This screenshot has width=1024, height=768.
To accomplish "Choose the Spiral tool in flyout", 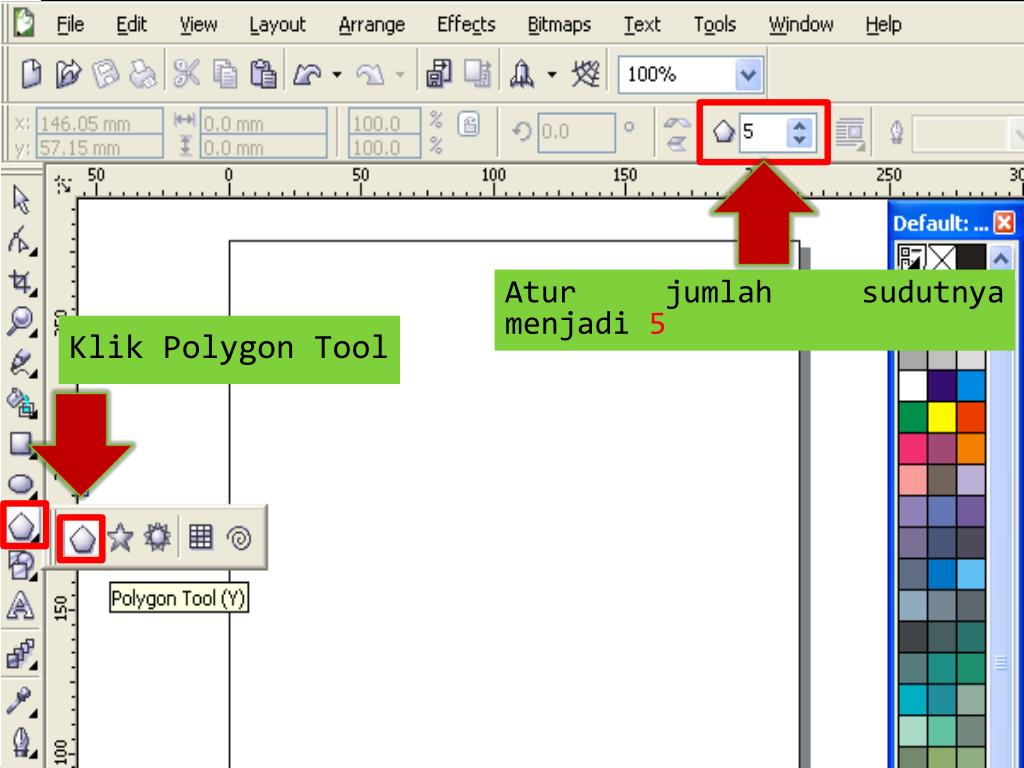I will (239, 538).
